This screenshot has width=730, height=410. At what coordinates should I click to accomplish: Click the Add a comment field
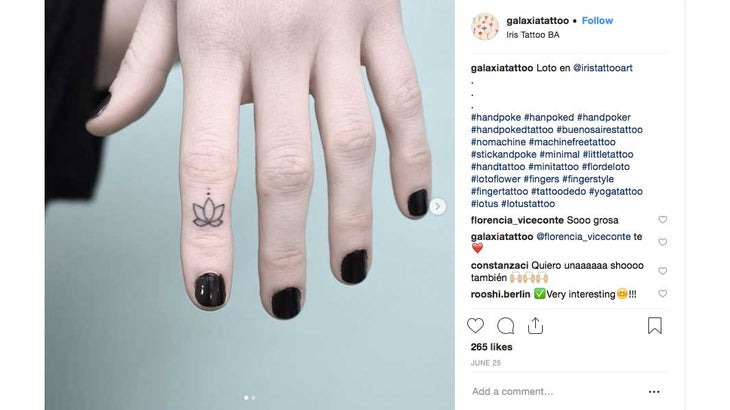click(554, 392)
